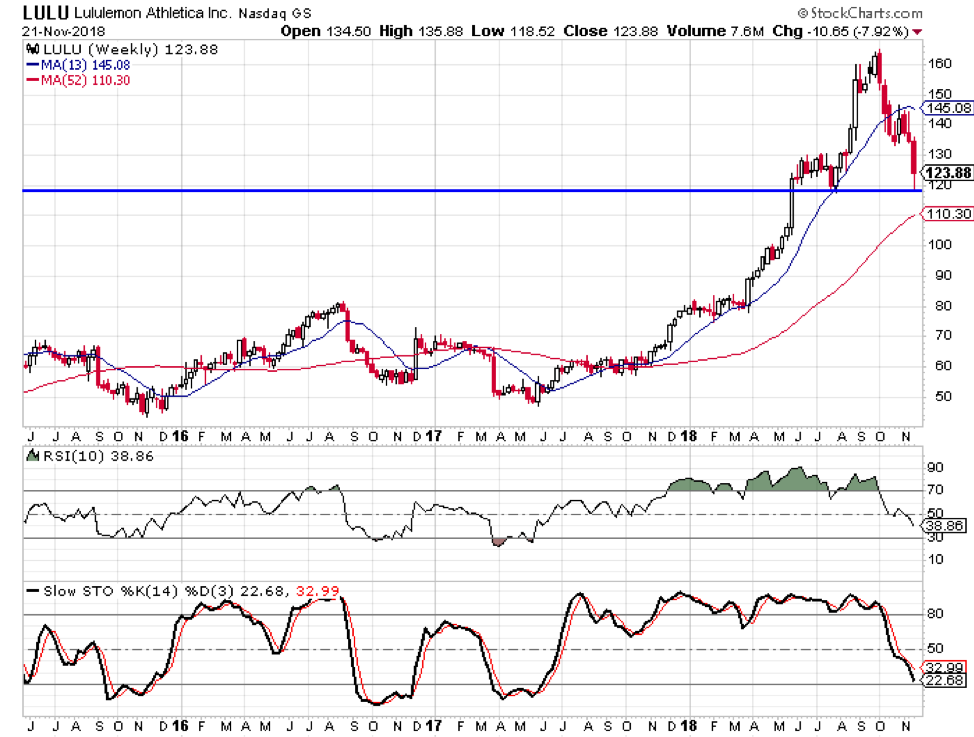974x737 pixels.
Task: Click the red 32.99 value in stochastic title
Action: click(318, 591)
